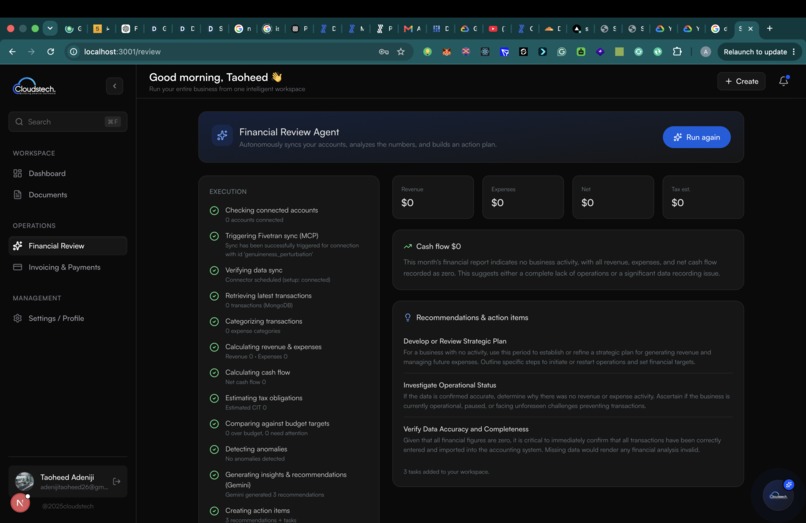Viewport: 806px width, 523px height.
Task: Click the logout icon beside Taoheed Adeniji
Action: pyautogui.click(x=117, y=481)
